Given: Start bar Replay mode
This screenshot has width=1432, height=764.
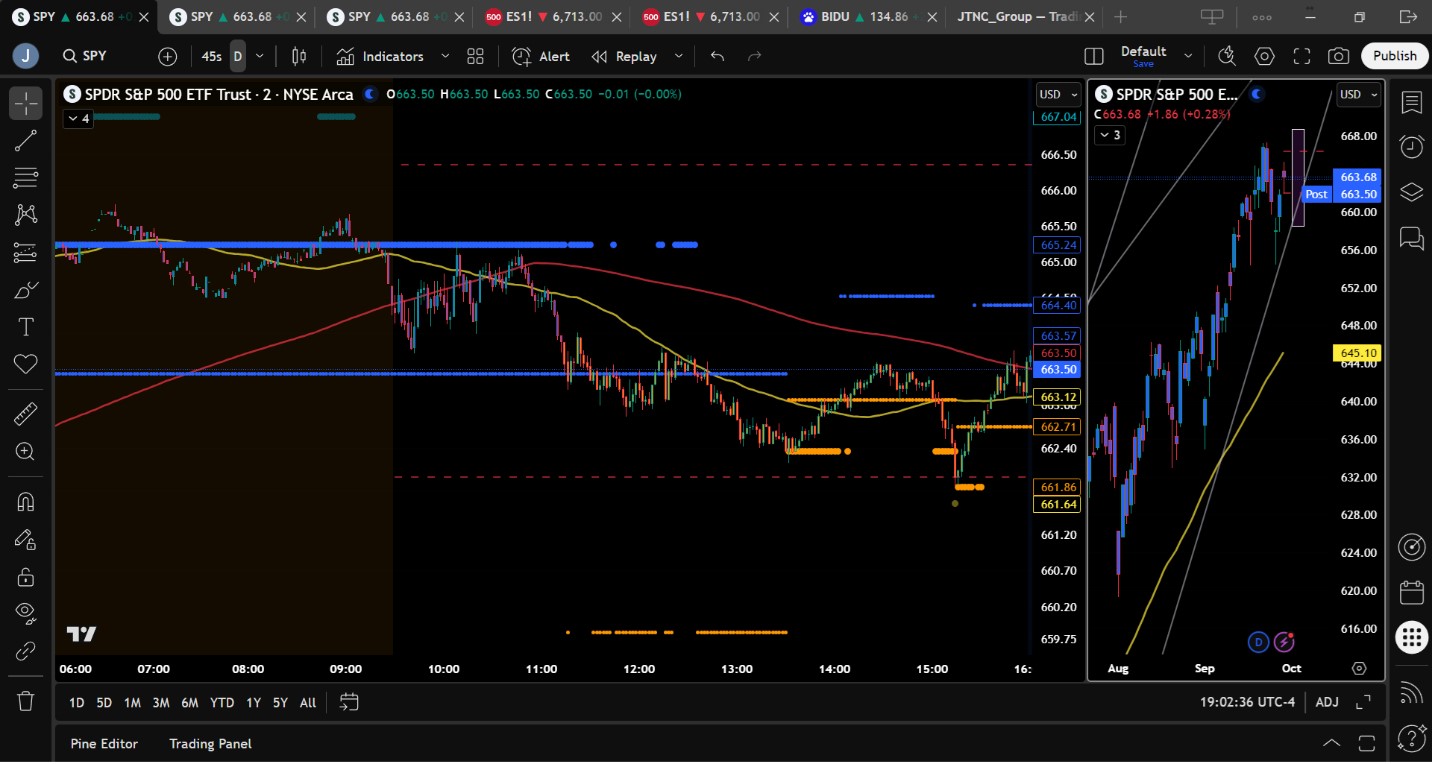Looking at the screenshot, I should 624,56.
